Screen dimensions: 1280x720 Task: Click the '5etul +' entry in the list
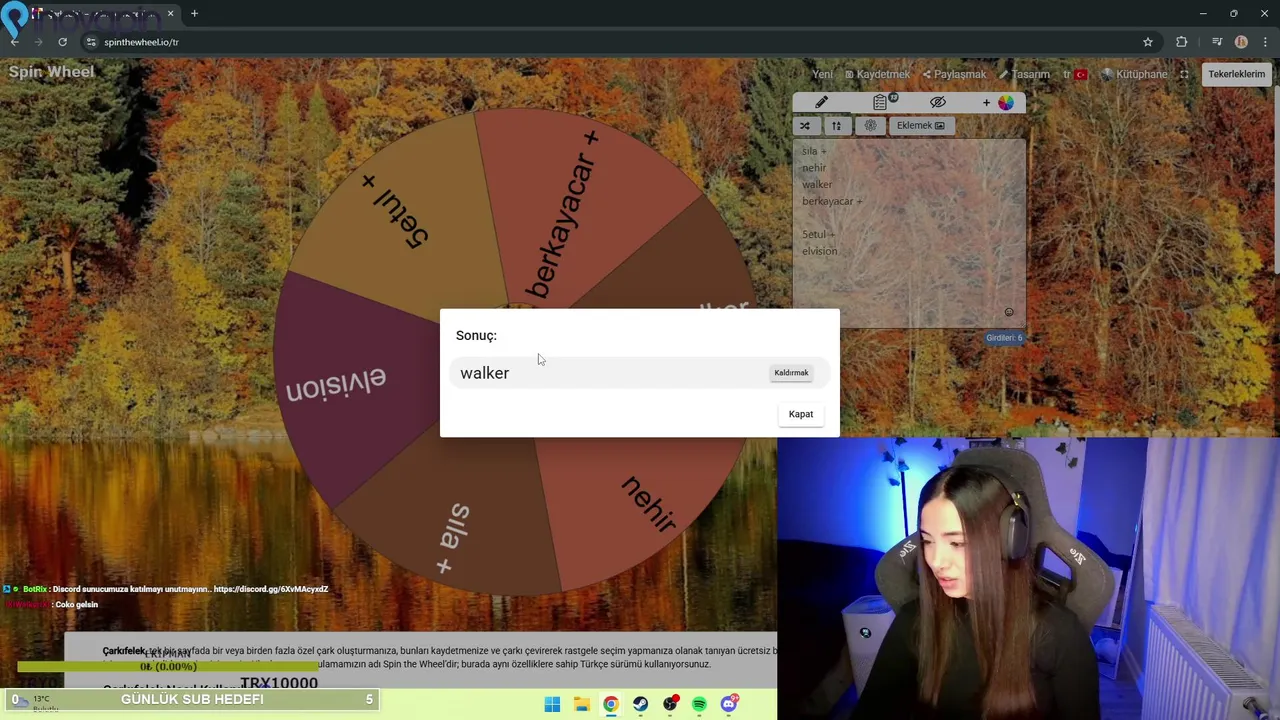coord(817,235)
